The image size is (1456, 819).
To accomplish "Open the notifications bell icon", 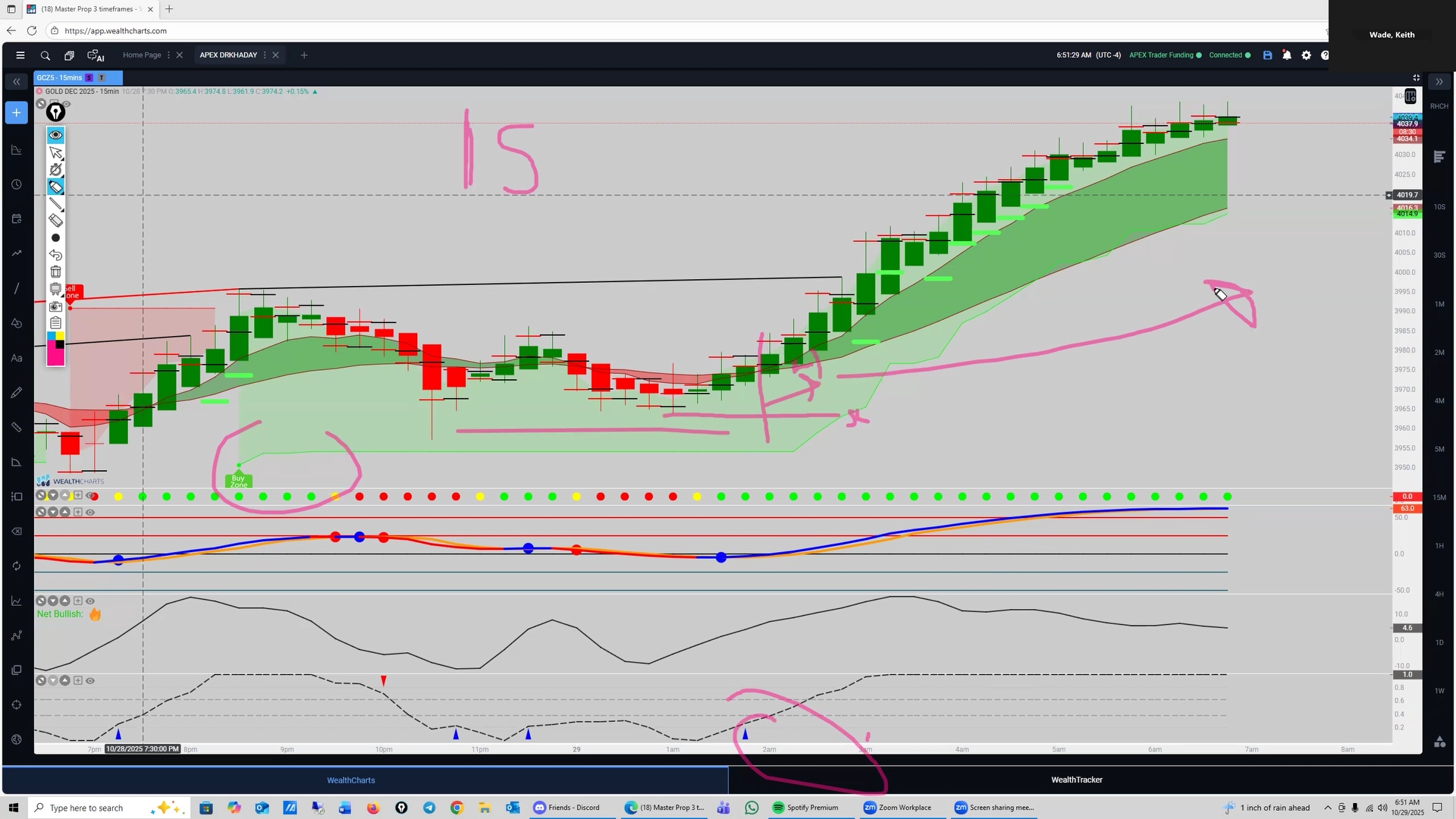I will coord(1287,55).
